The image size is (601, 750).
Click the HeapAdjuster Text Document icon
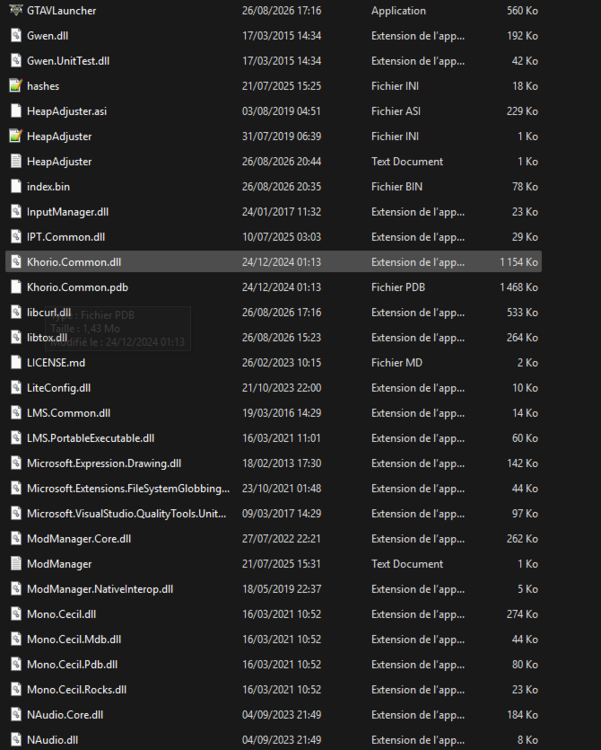(x=16, y=161)
